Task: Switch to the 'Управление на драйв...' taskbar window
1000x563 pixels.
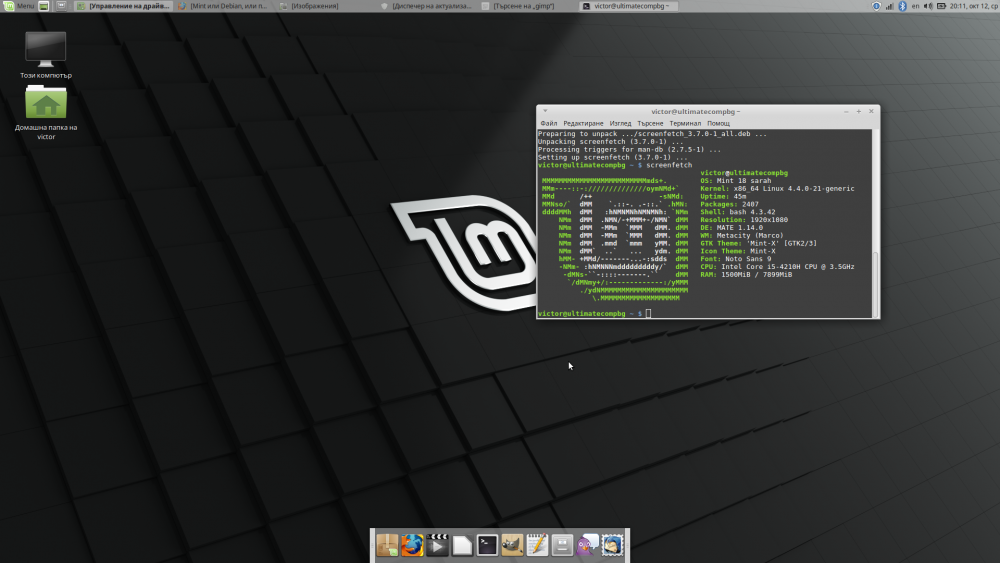Action: pos(123,6)
